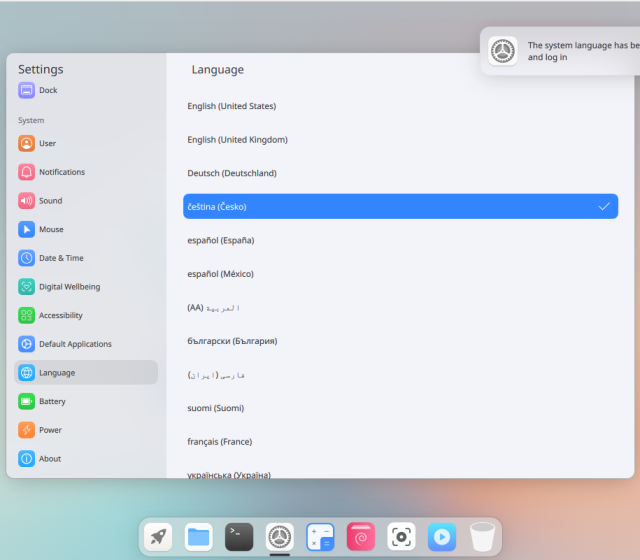Open the Dock settings icon
Viewport: 640px width, 560px height.
pos(26,91)
